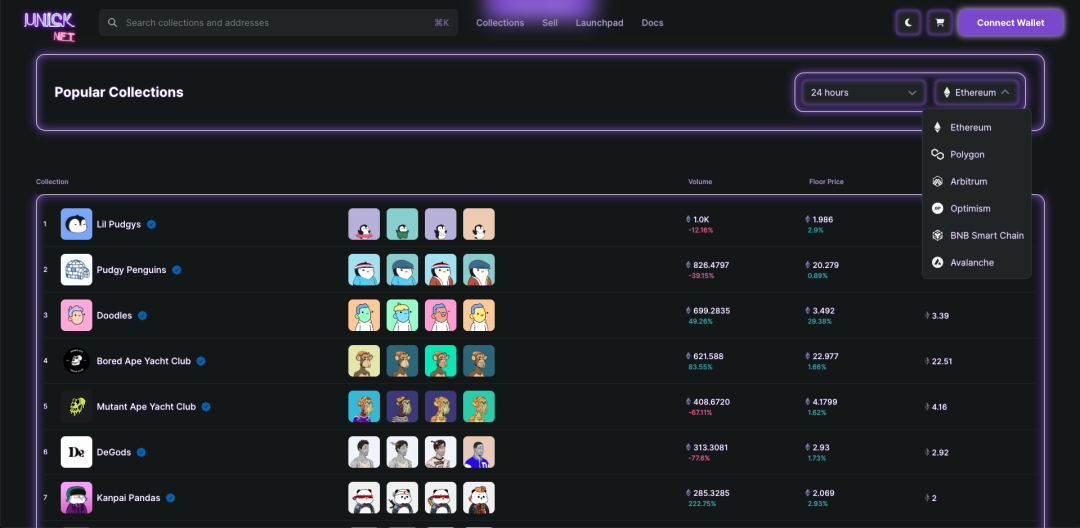Open last Mutant Ape NFT thumbnail
This screenshot has width=1080, height=528.
(x=479, y=407)
